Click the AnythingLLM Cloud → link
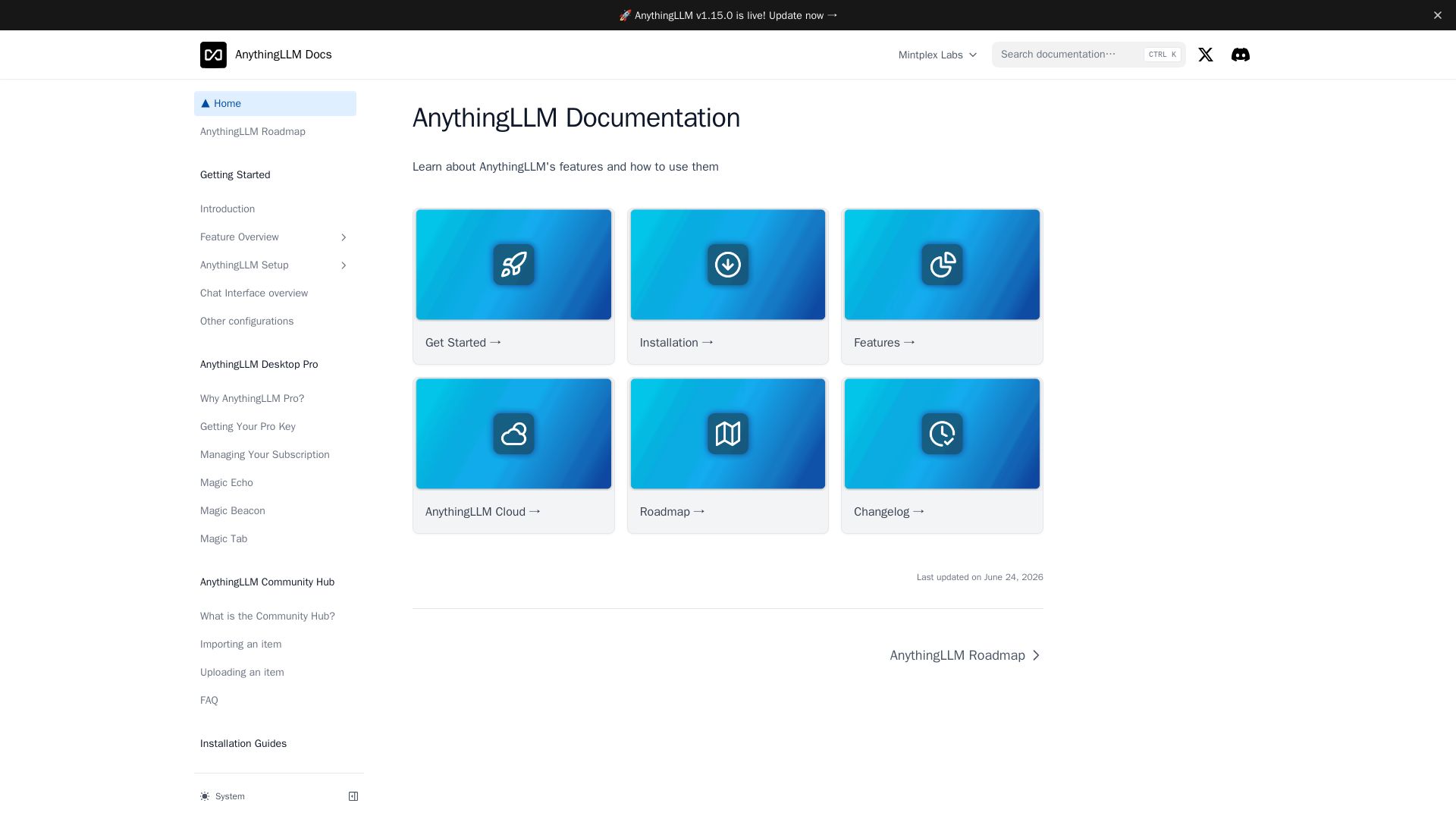Viewport: 1456px width, 819px height. click(x=483, y=512)
